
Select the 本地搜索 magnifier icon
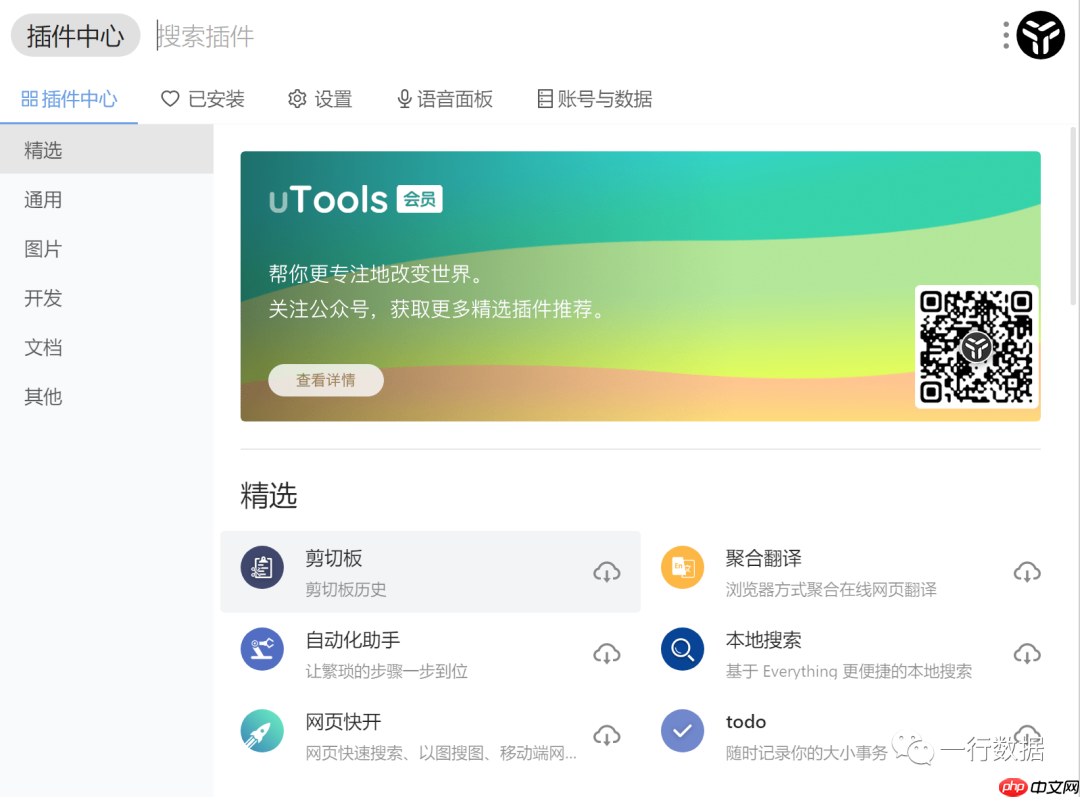(x=682, y=649)
